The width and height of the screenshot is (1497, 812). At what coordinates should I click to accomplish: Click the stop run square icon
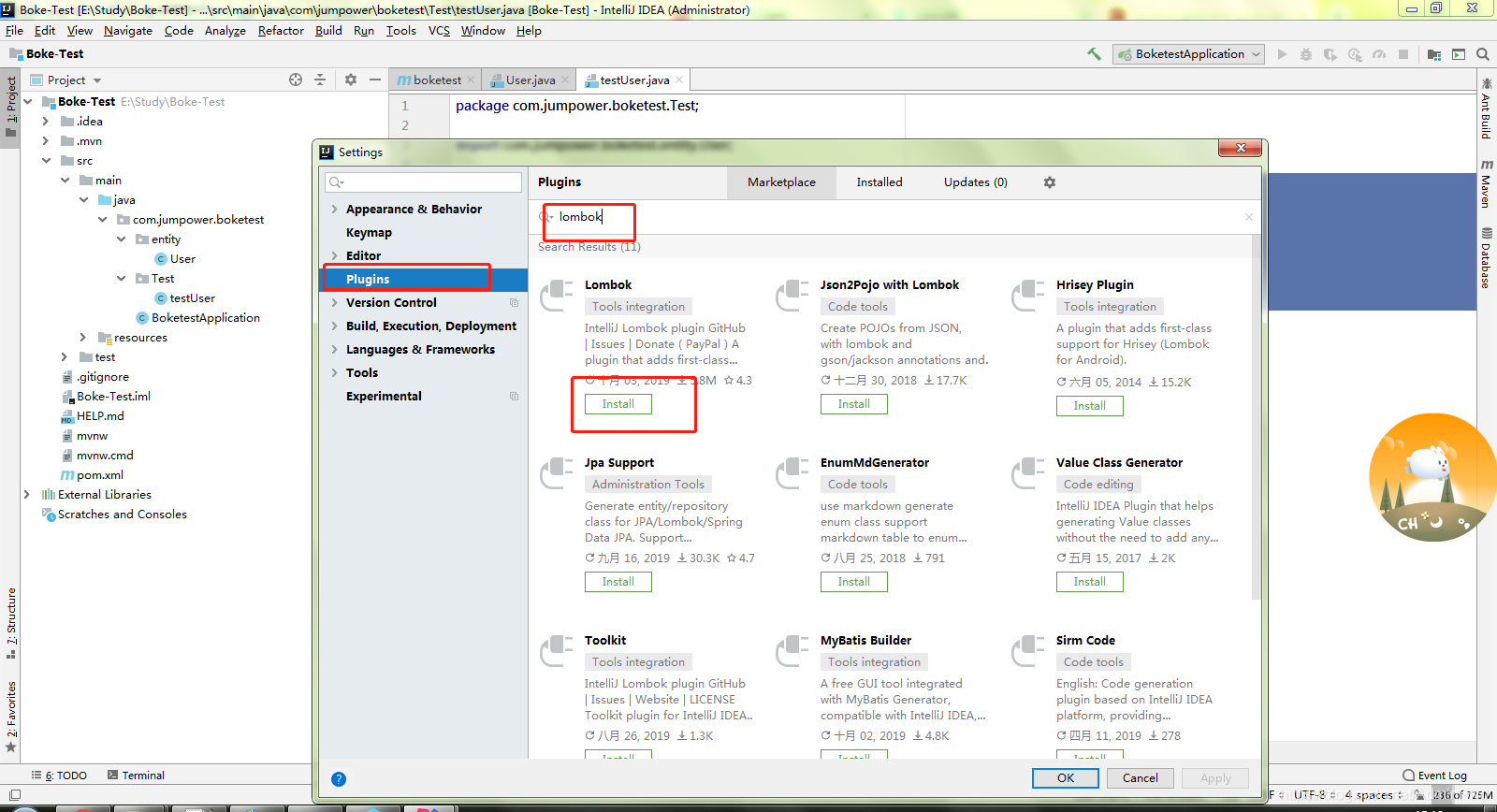[1403, 54]
